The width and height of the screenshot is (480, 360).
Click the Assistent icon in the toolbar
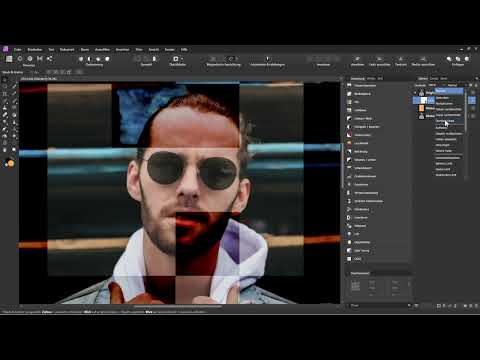pyautogui.click(x=267, y=59)
